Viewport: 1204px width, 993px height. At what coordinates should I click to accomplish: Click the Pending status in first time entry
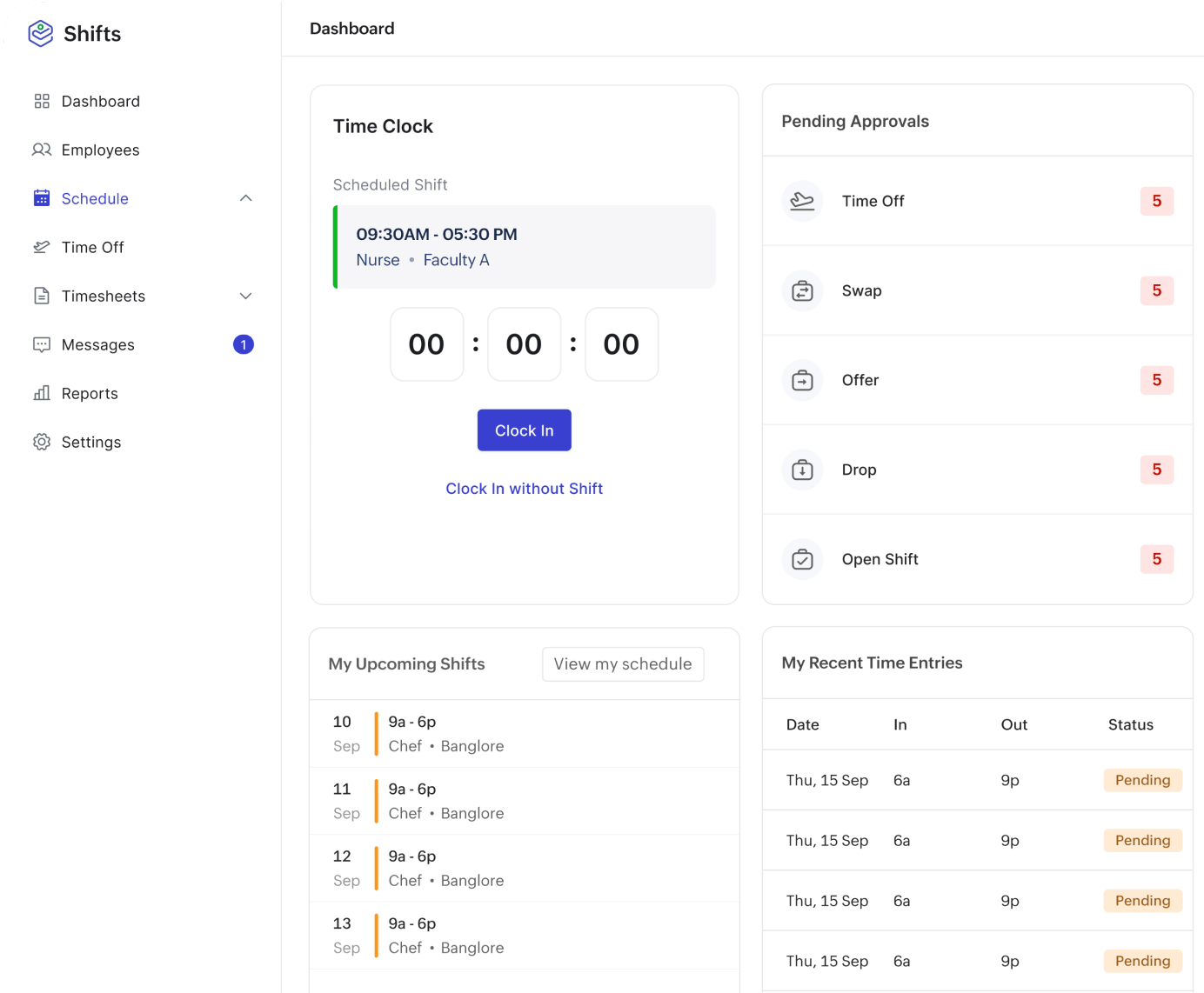[1143, 780]
